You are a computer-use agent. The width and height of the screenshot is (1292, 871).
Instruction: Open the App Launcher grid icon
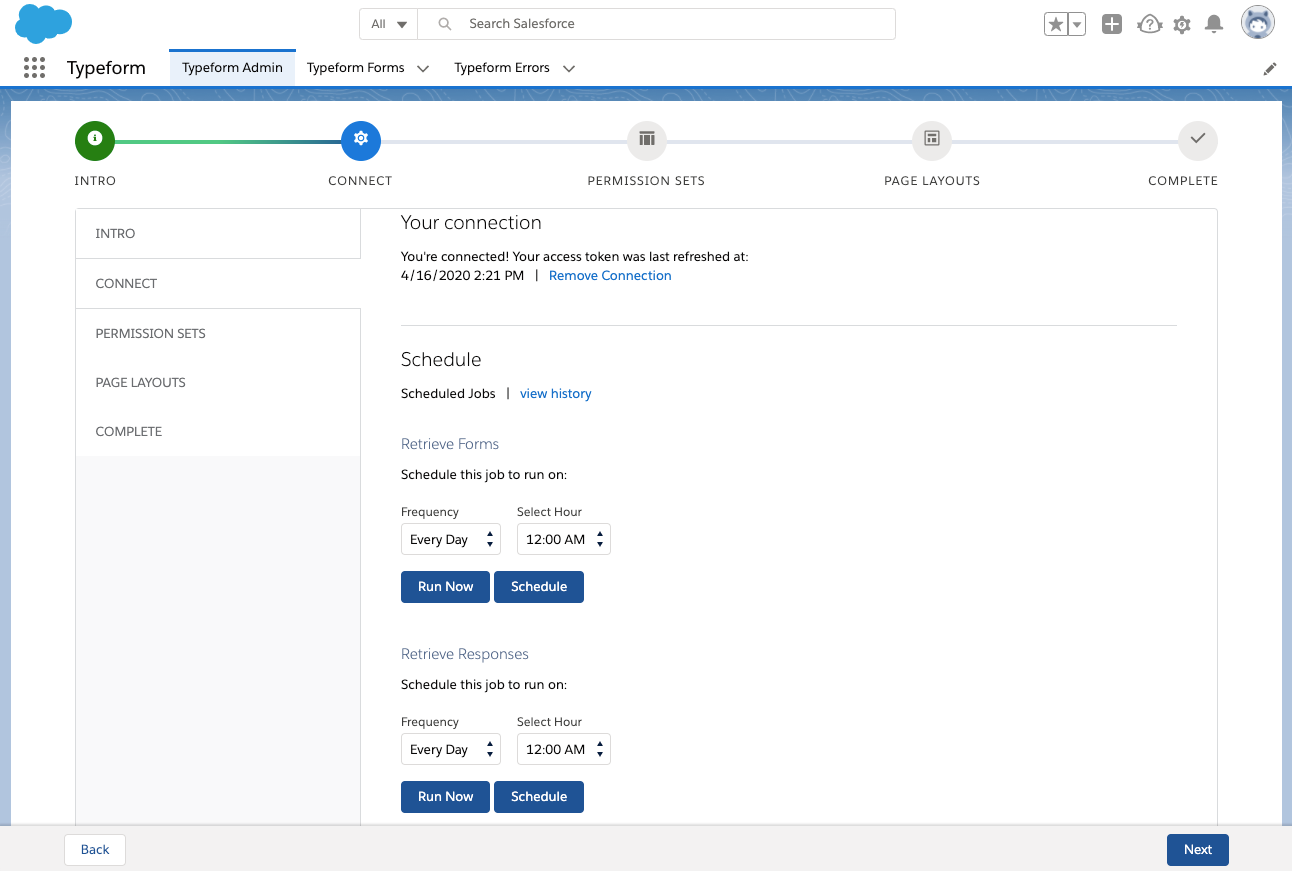click(x=34, y=68)
